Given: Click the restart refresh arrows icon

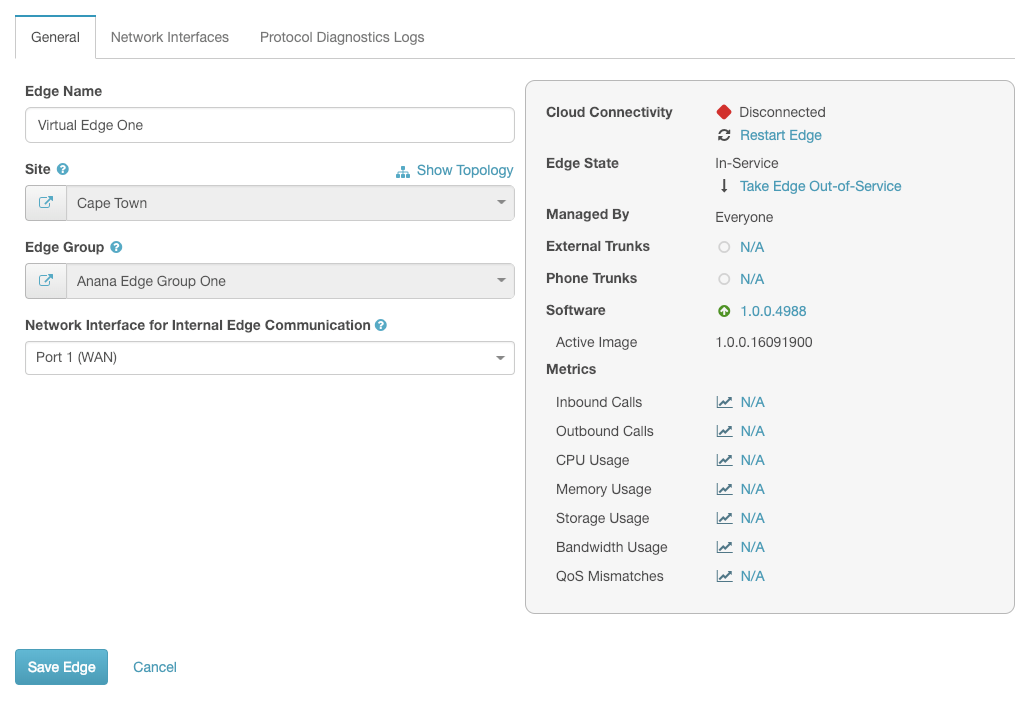Looking at the screenshot, I should pos(724,135).
